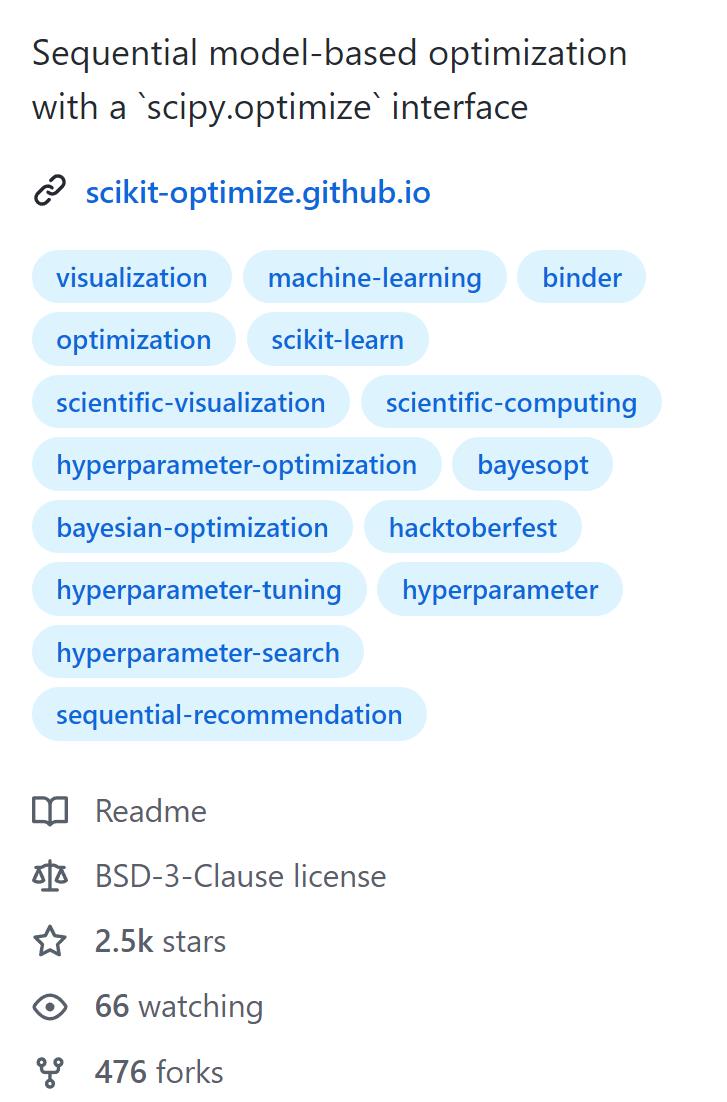Click the Readme book icon

[x=50, y=811]
